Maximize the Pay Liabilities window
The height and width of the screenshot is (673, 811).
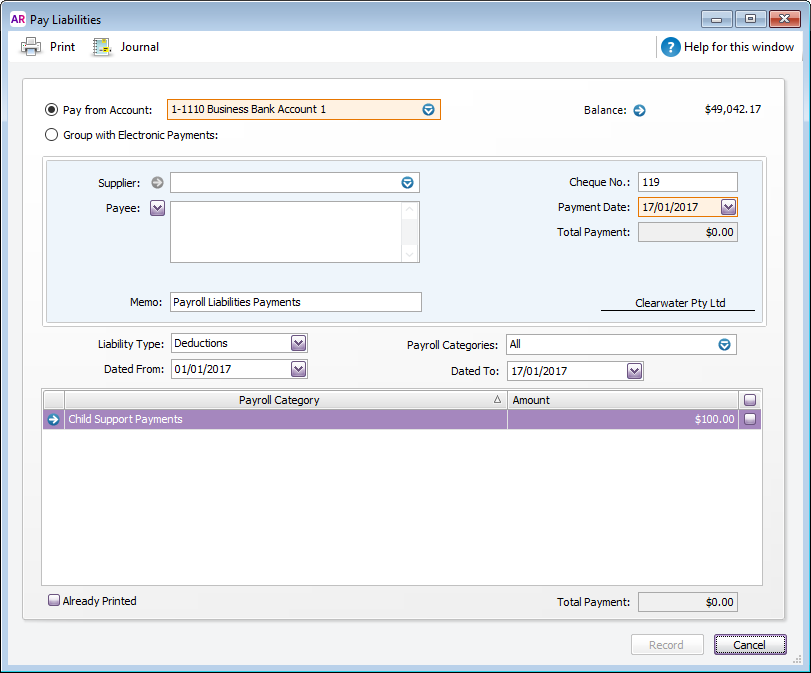pyautogui.click(x=750, y=19)
